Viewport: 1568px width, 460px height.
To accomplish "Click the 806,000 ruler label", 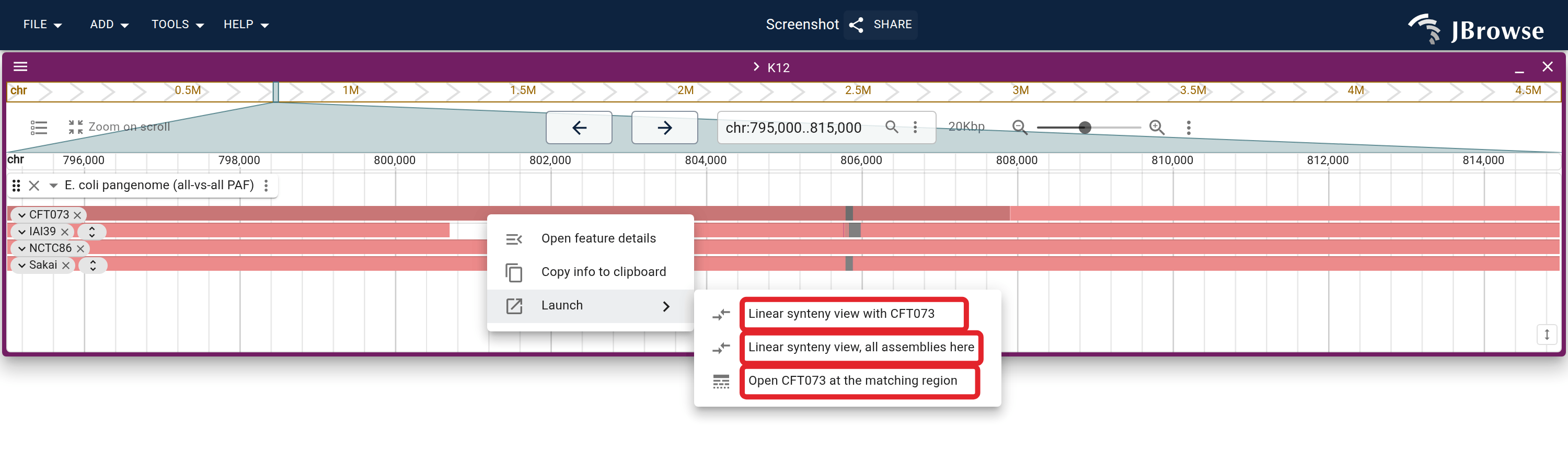I will coord(861,160).
